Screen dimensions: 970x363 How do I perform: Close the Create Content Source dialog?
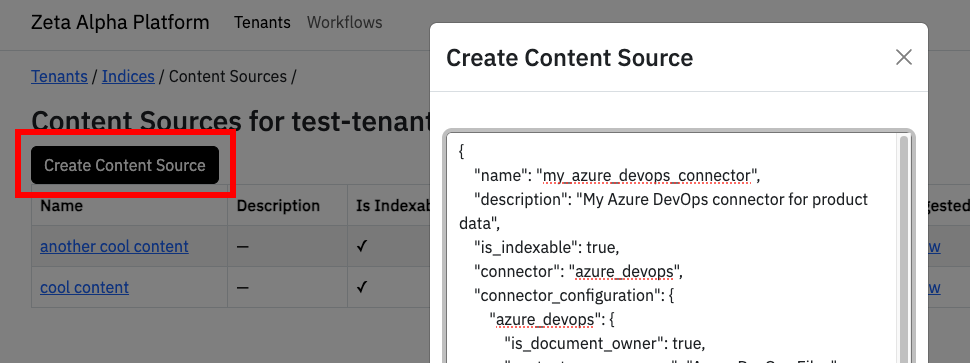click(x=904, y=58)
